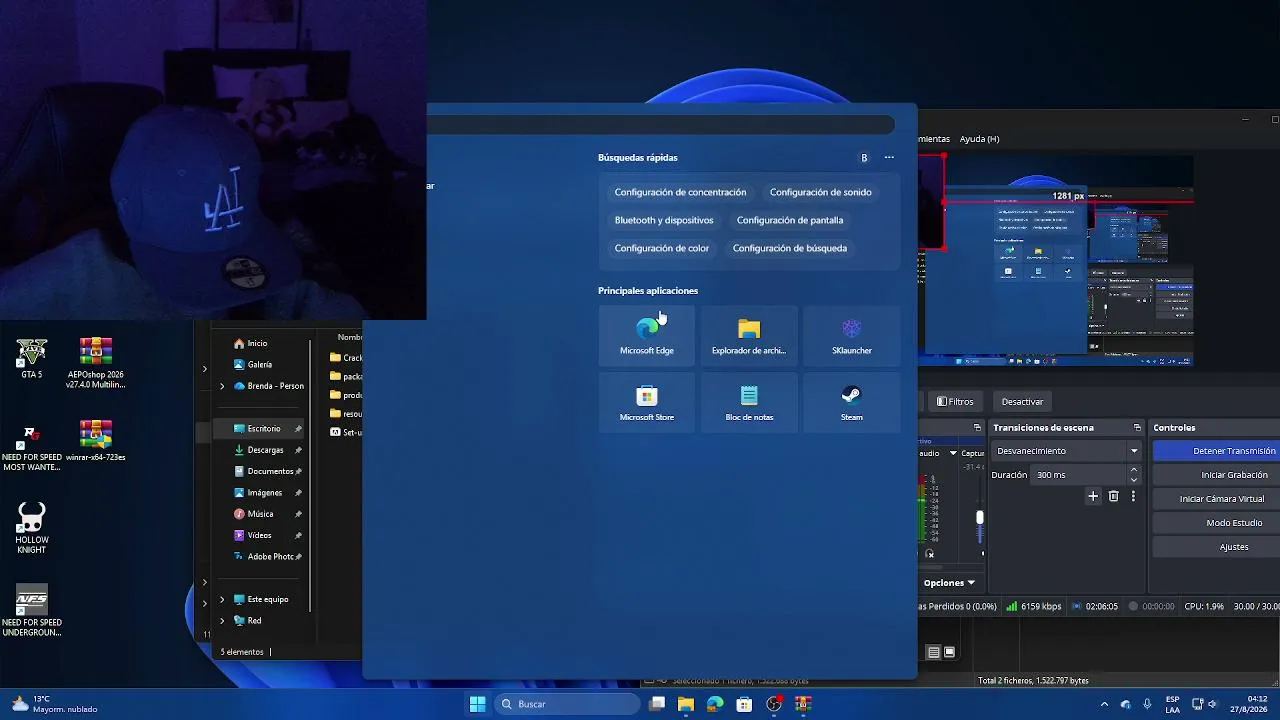This screenshot has width=1280, height=720.
Task: Add a scene transition in OBS
Action: pyautogui.click(x=1093, y=496)
